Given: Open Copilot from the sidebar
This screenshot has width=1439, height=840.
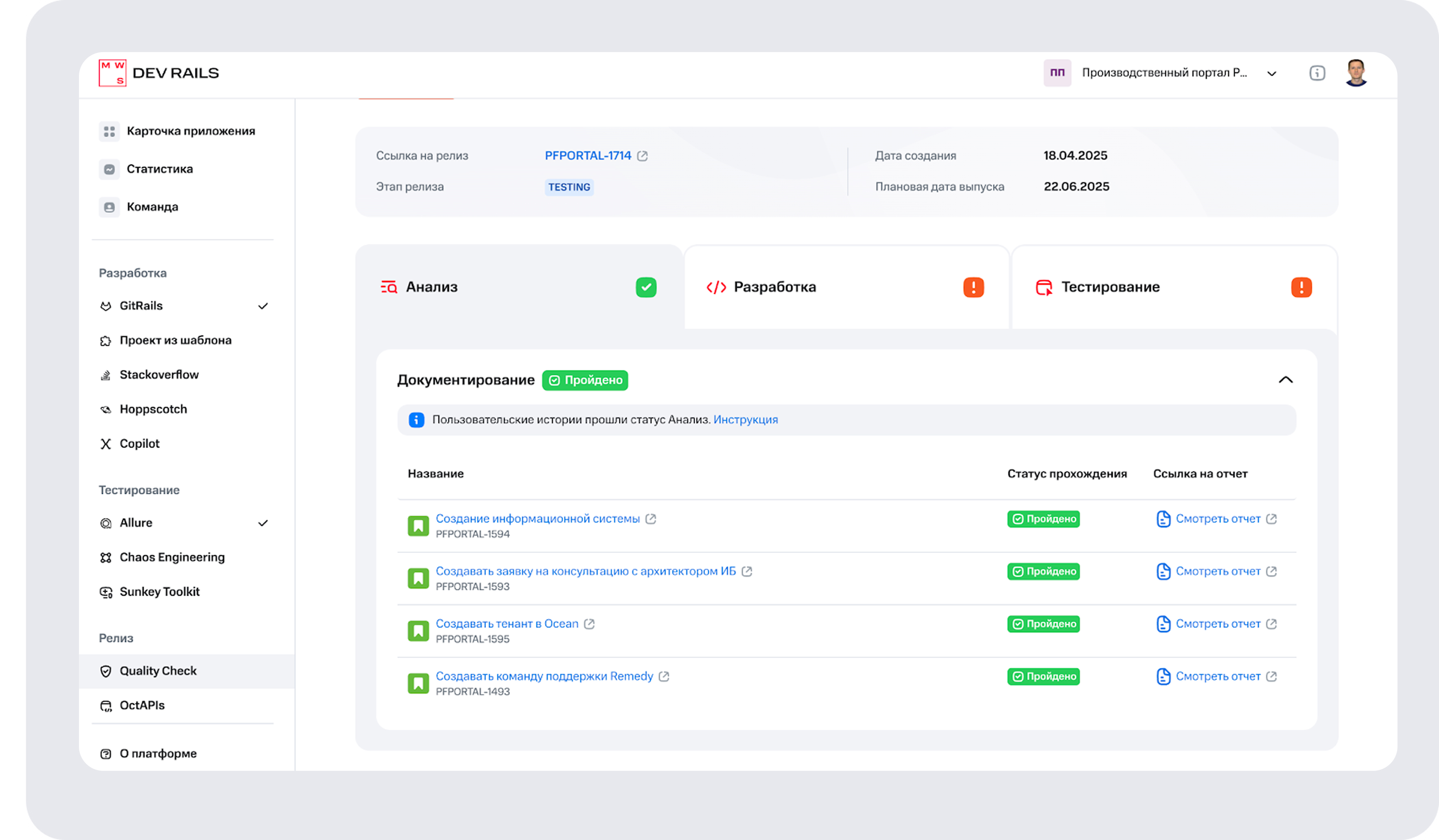Looking at the screenshot, I should pyautogui.click(x=139, y=444).
